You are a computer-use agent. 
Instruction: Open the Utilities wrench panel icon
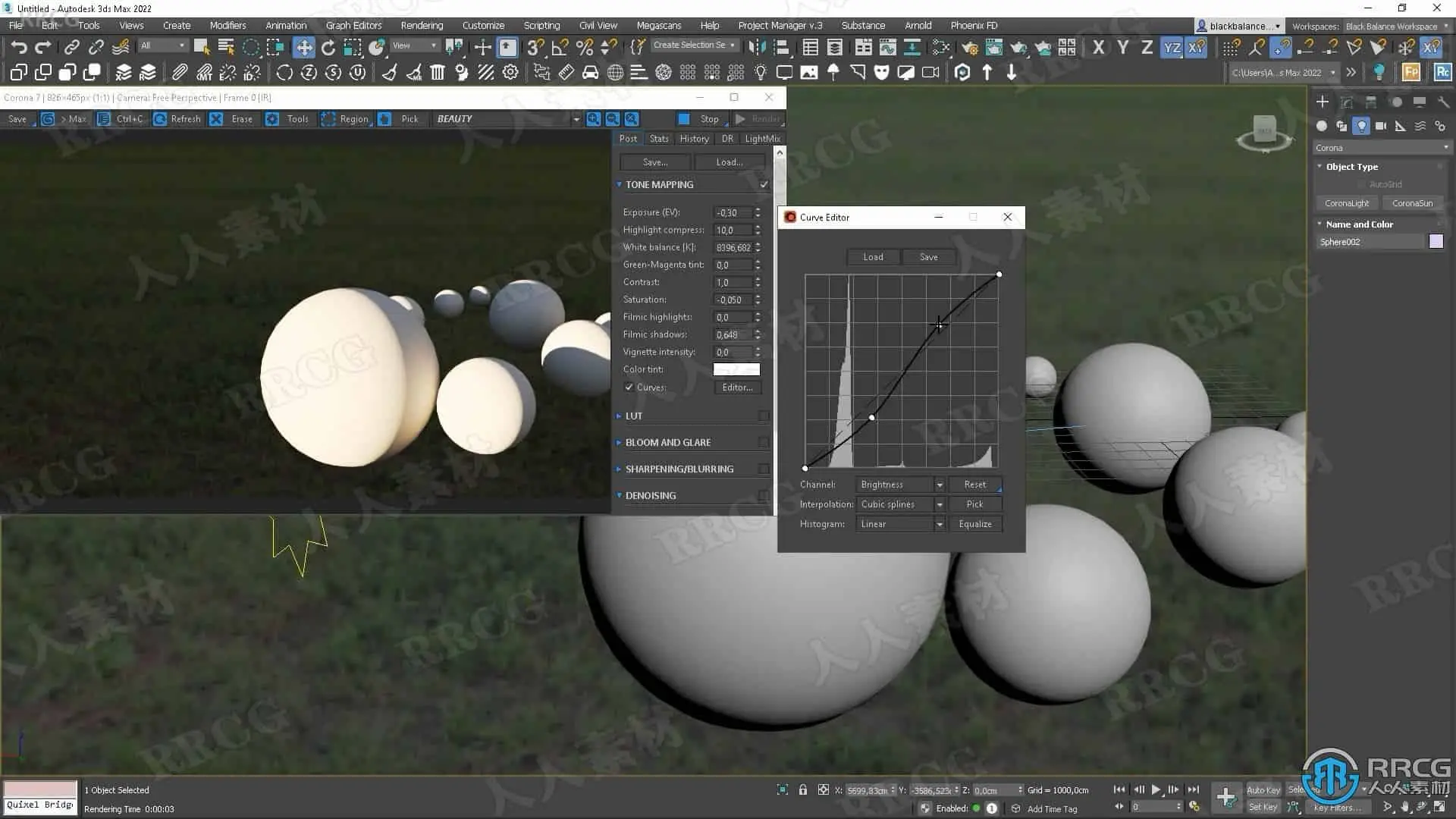coord(1443,102)
